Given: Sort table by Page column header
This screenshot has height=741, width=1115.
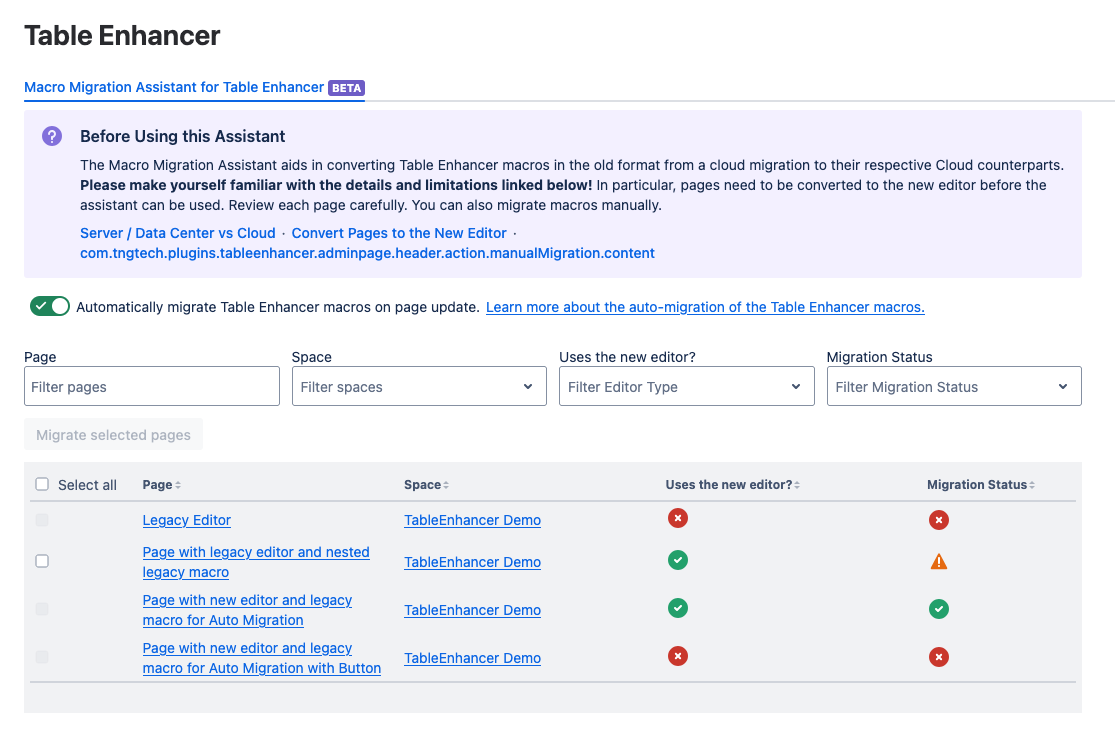Looking at the screenshot, I should [x=161, y=485].
